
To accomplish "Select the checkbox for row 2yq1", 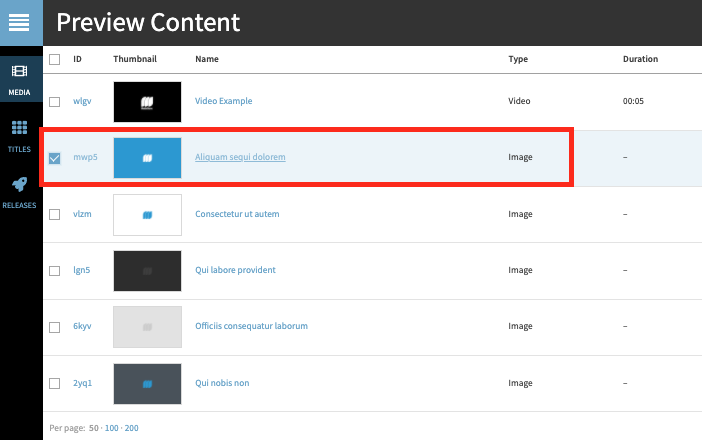I will pyautogui.click(x=55, y=383).
